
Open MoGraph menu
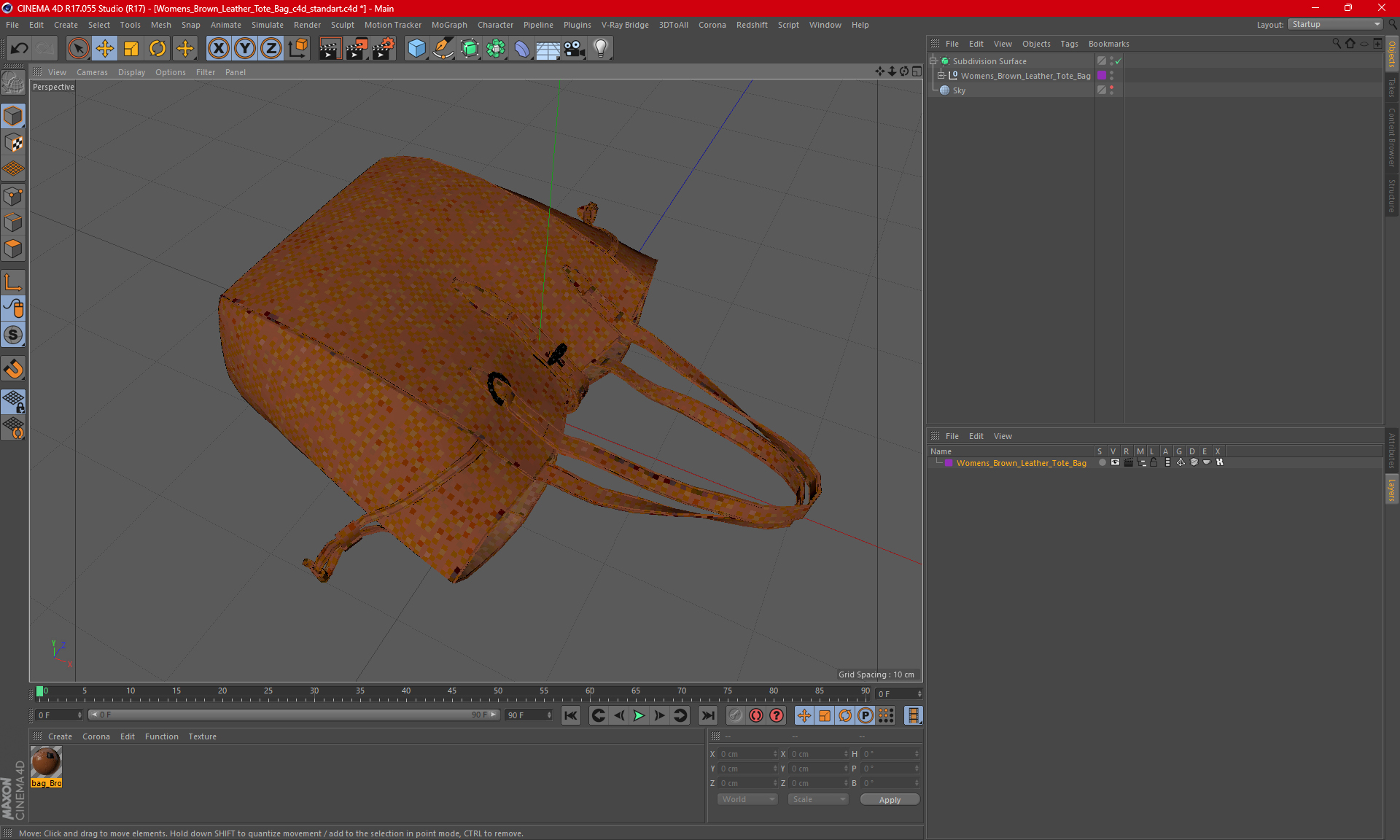click(x=449, y=25)
